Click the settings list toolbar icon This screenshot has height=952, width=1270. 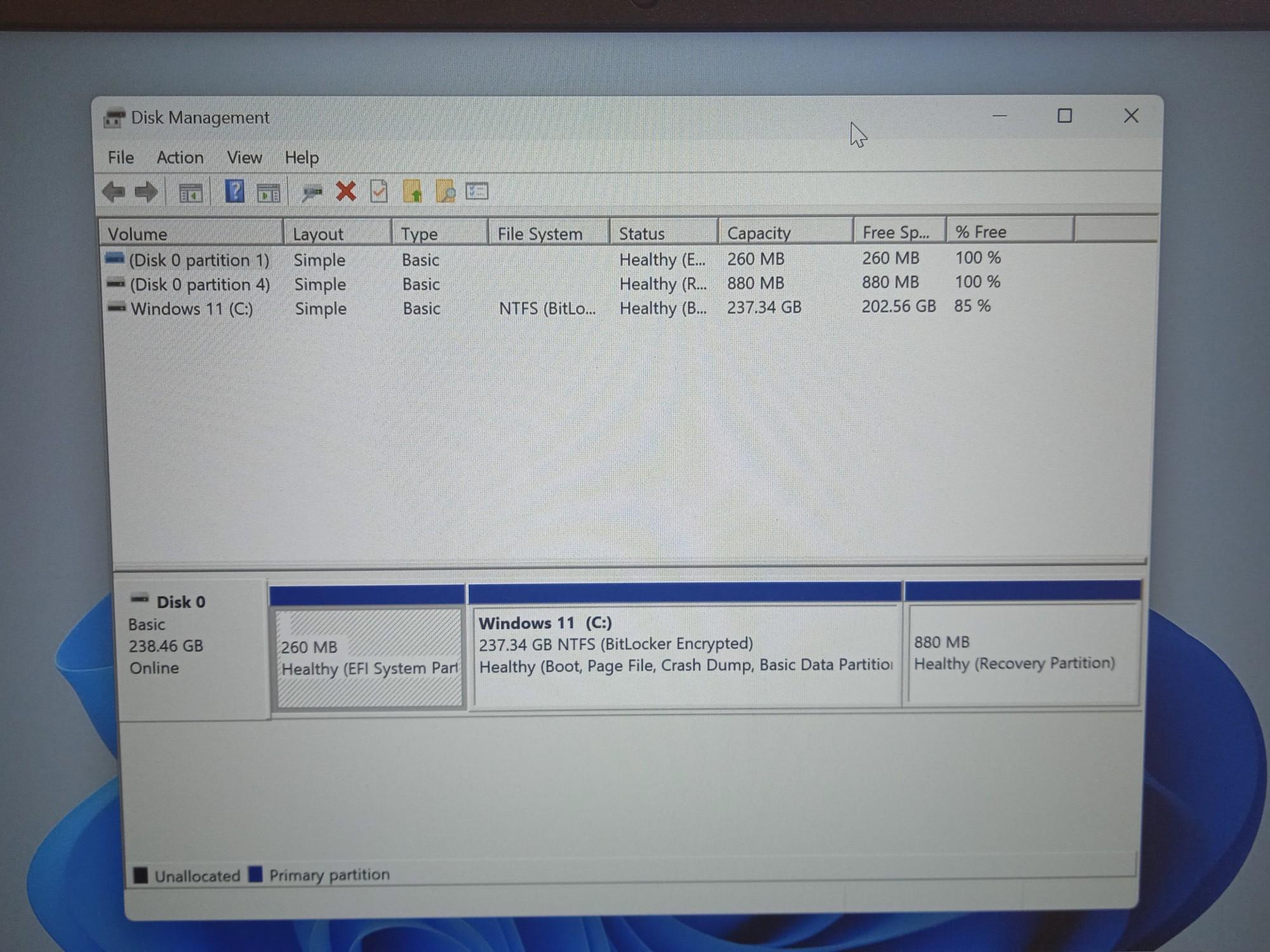477,190
